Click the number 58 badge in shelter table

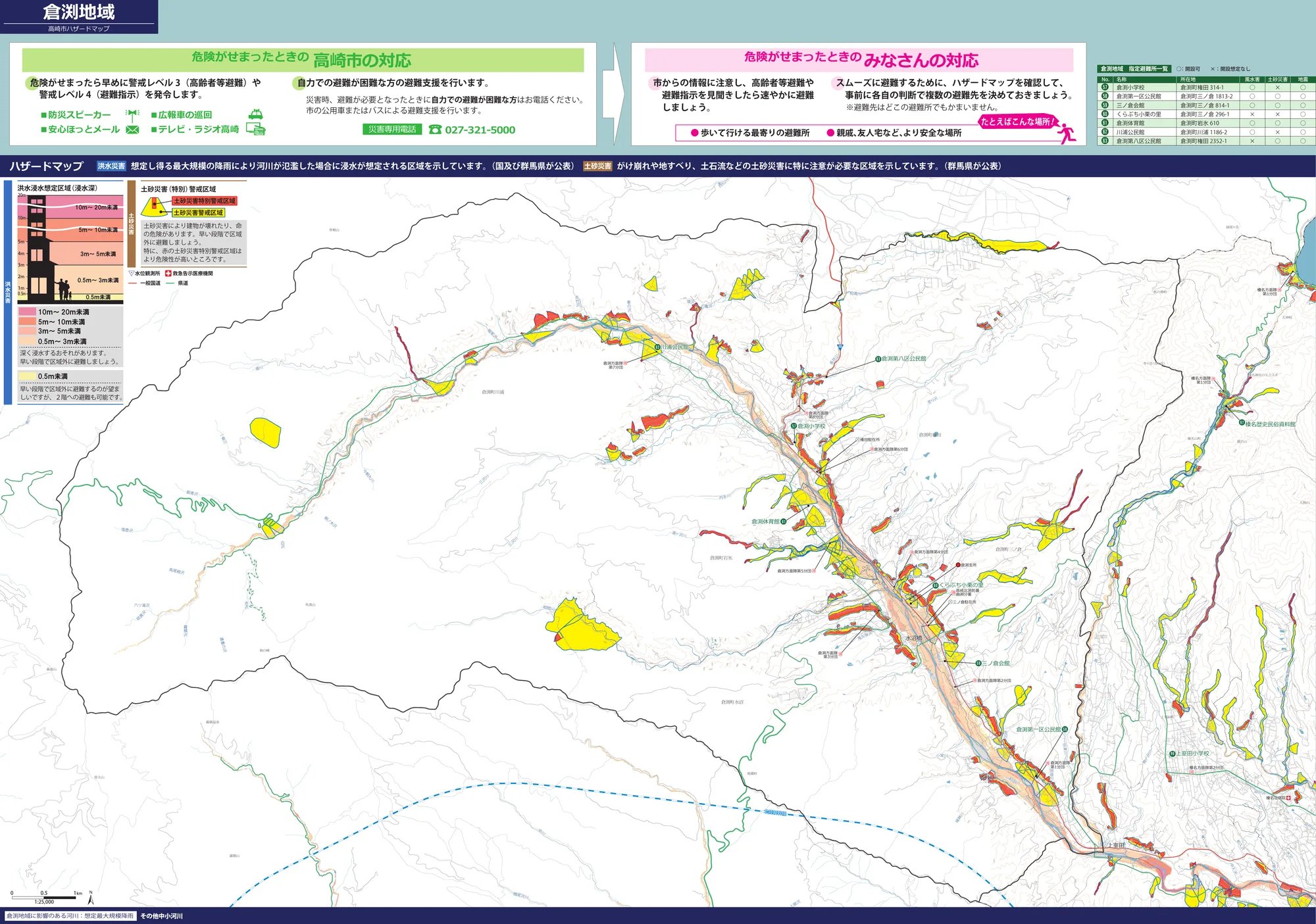1105,96
